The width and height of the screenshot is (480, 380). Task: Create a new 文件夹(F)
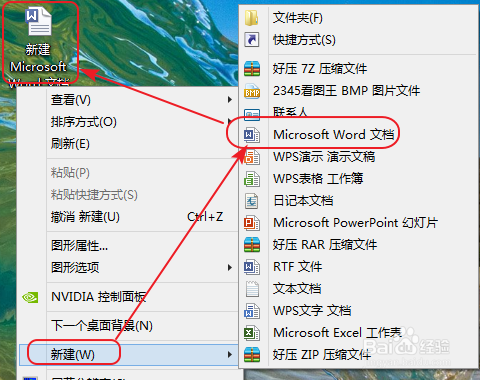click(359, 18)
